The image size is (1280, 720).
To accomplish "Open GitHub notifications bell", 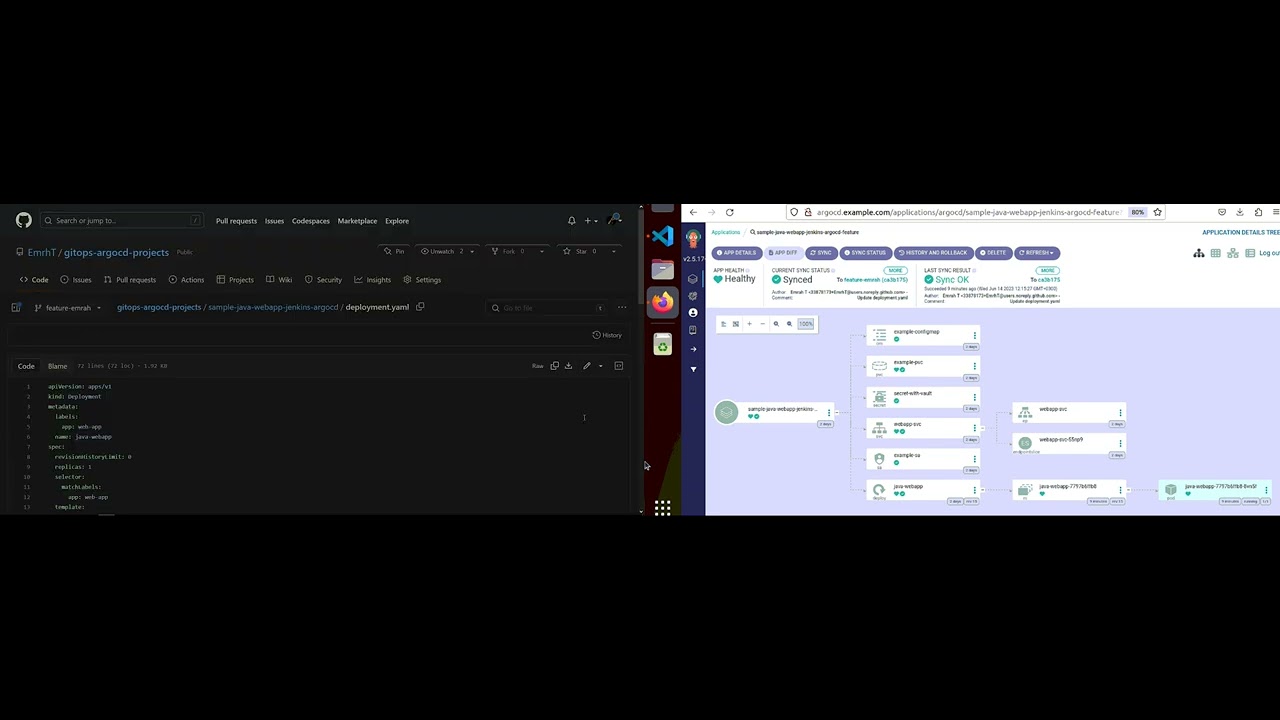I will [x=571, y=221].
